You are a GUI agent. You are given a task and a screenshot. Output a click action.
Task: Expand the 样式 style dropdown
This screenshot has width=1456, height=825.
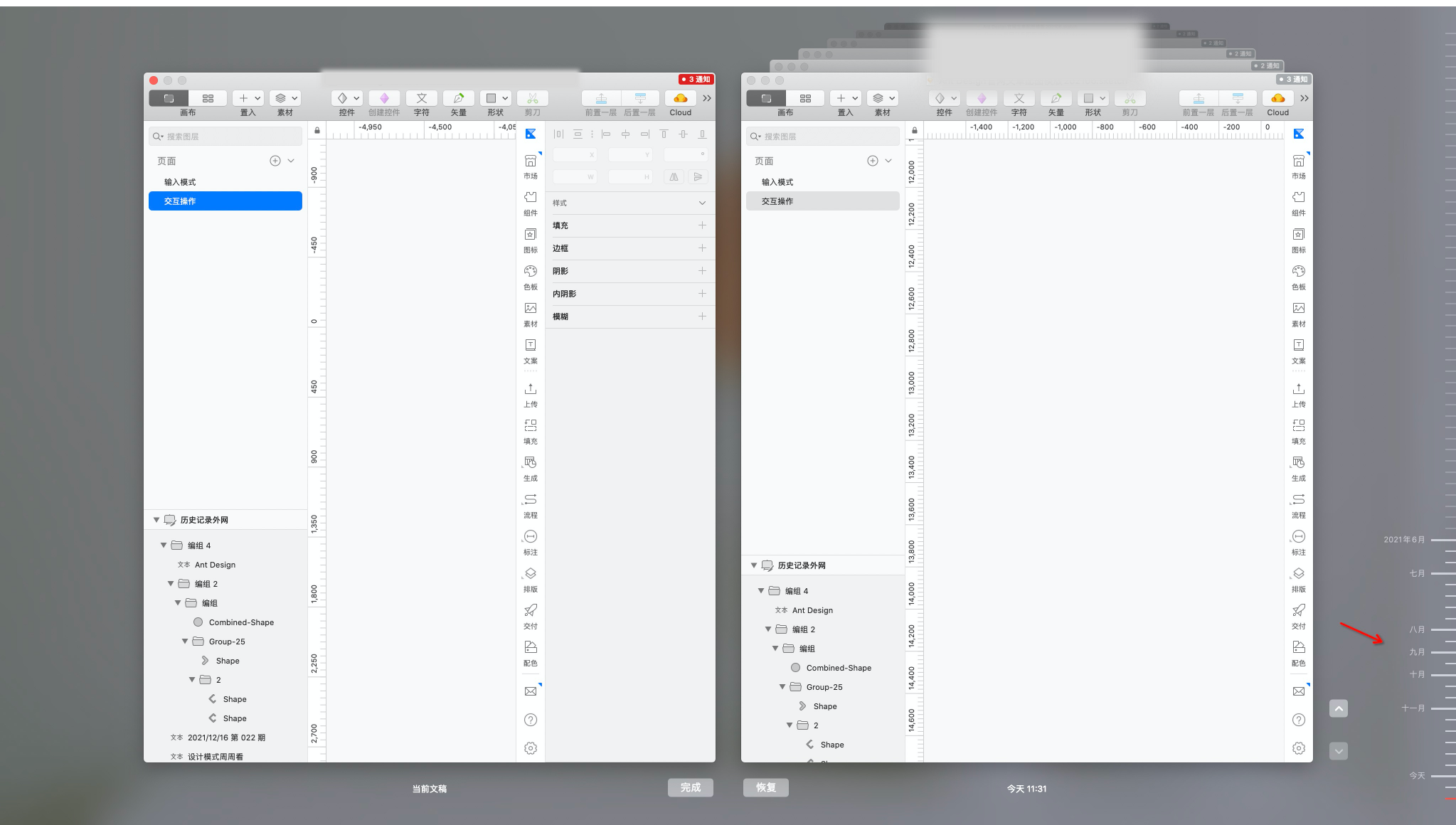click(701, 203)
